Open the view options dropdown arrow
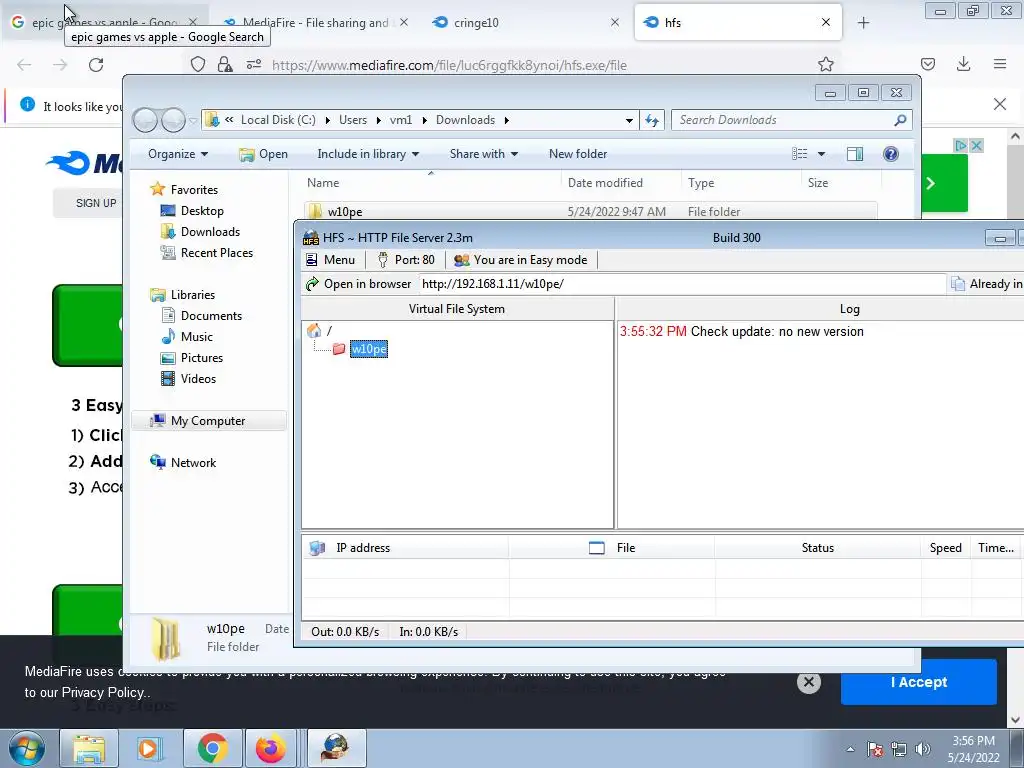 pos(822,154)
